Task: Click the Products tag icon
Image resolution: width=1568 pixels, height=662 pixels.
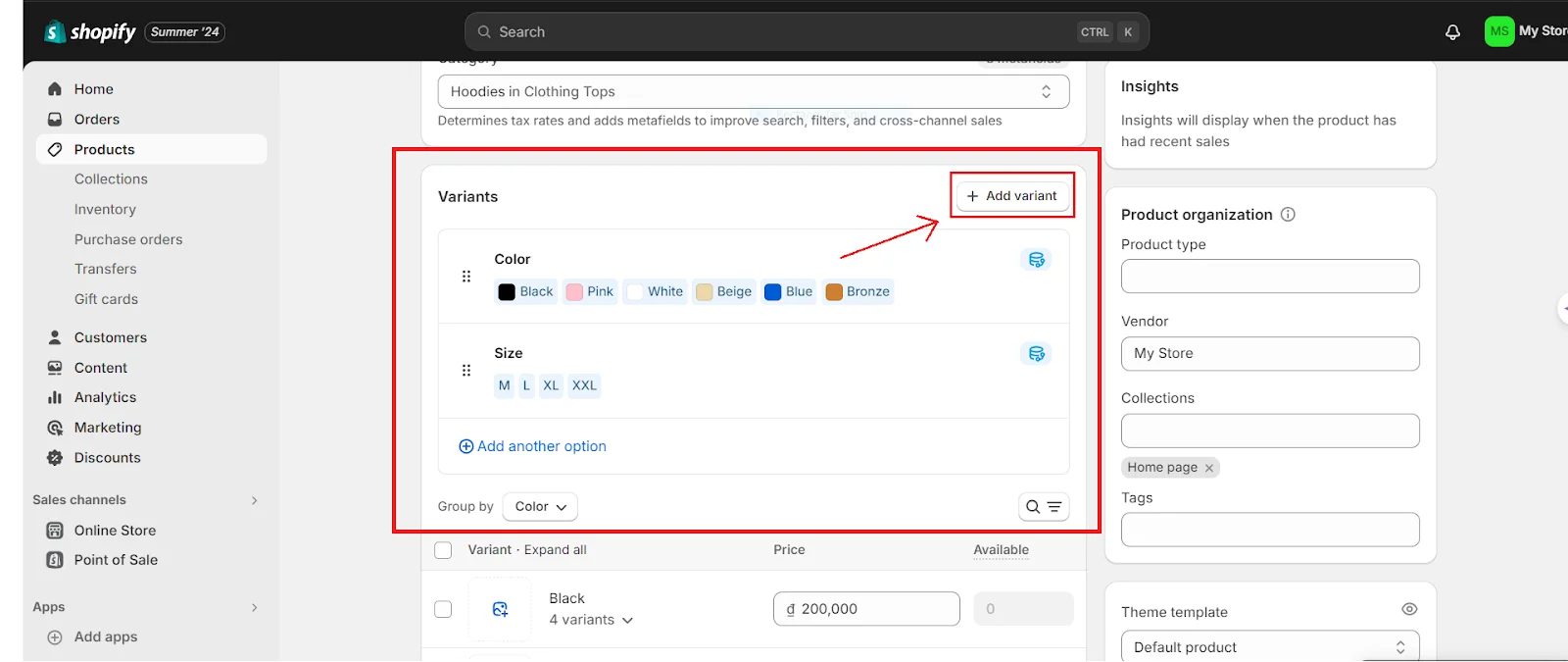Action: (55, 149)
